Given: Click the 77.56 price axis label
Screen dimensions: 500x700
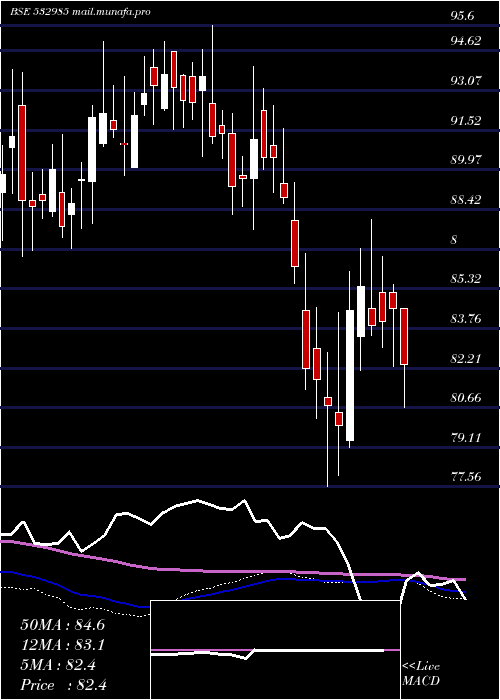Looking at the screenshot, I should 466,477.
